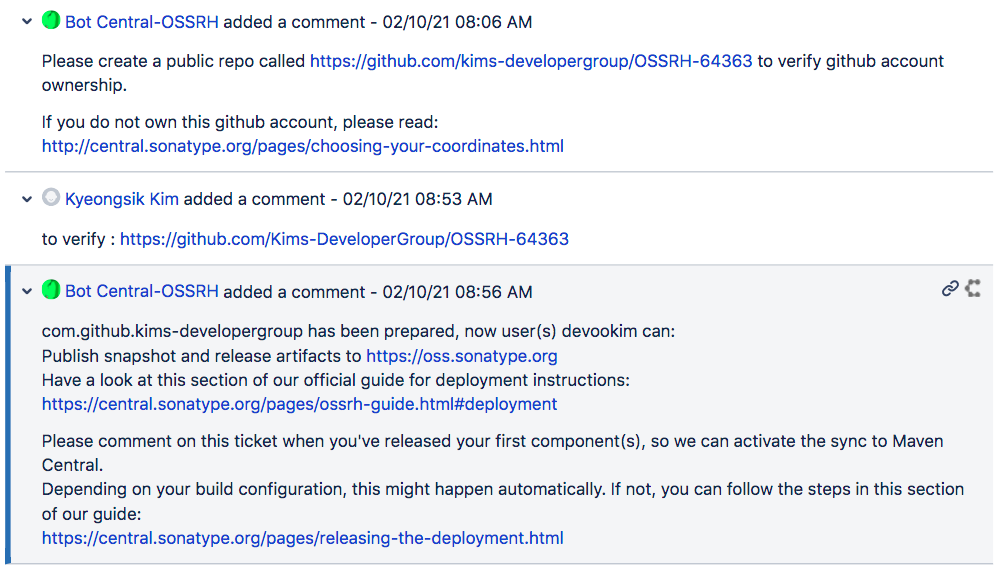The height and width of the screenshot is (567, 1003).
Task: Collapse the 08:56 AM Bot Central-OSSRH comment
Action: tap(27, 292)
